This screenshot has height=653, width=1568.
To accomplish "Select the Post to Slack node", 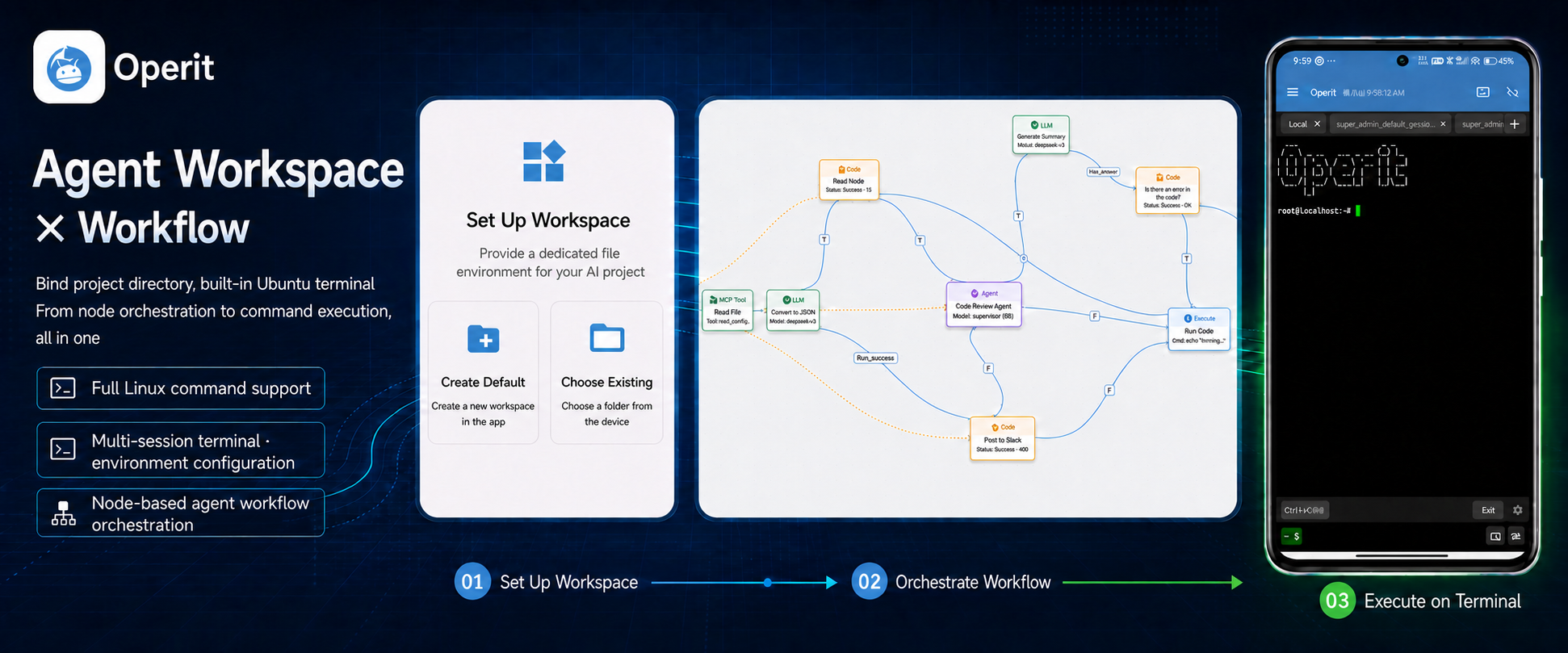I will [1002, 438].
